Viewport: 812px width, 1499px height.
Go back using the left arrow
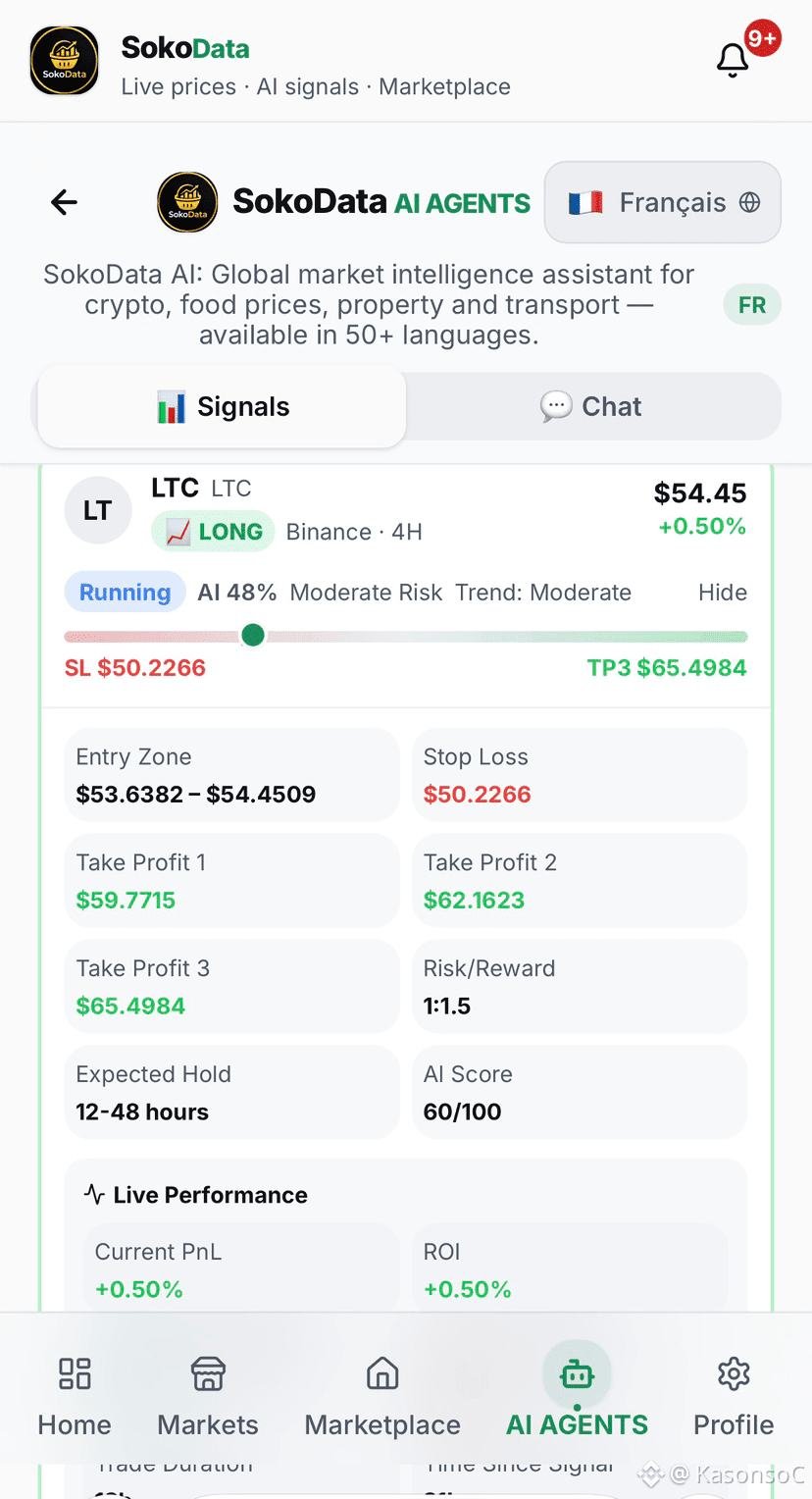tap(65, 202)
